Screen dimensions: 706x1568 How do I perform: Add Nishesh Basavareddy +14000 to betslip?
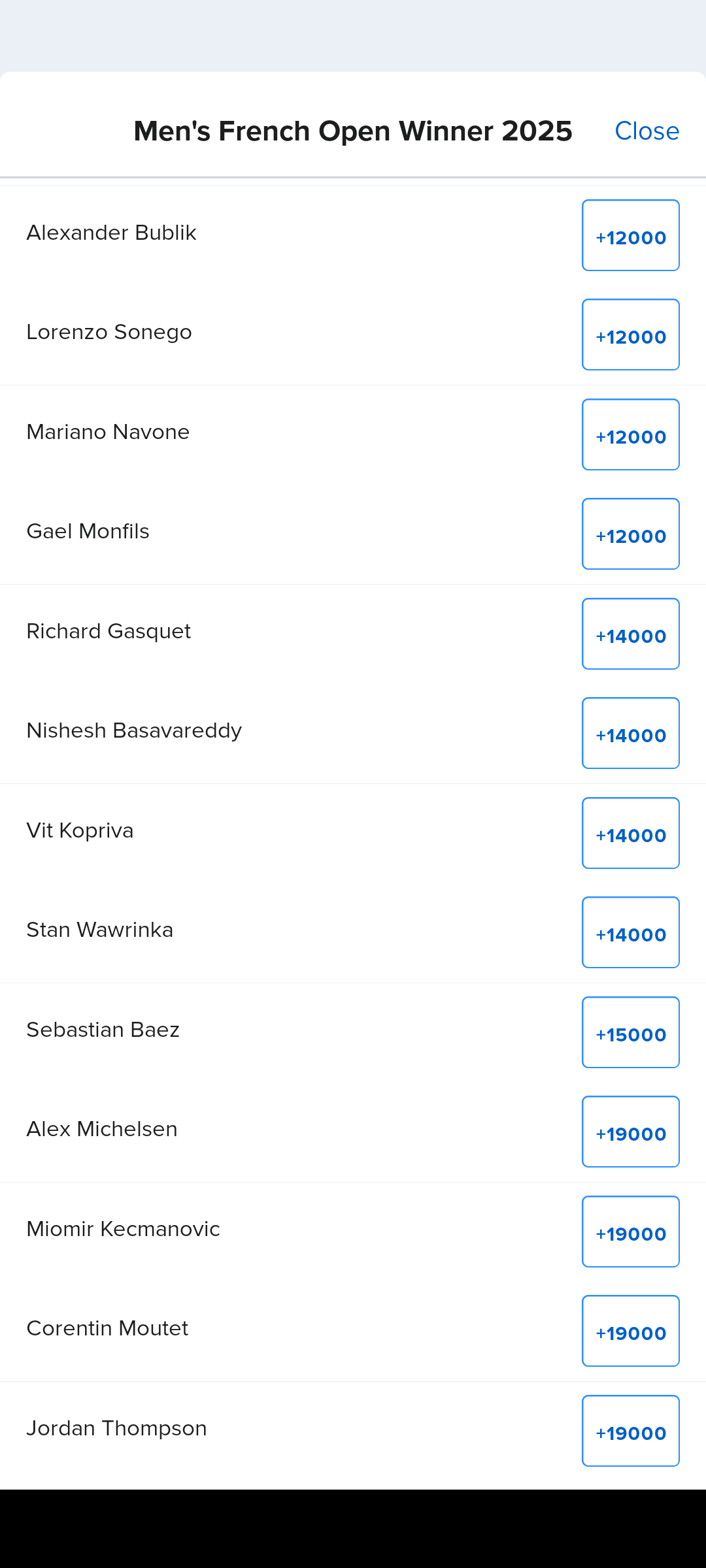click(x=630, y=734)
